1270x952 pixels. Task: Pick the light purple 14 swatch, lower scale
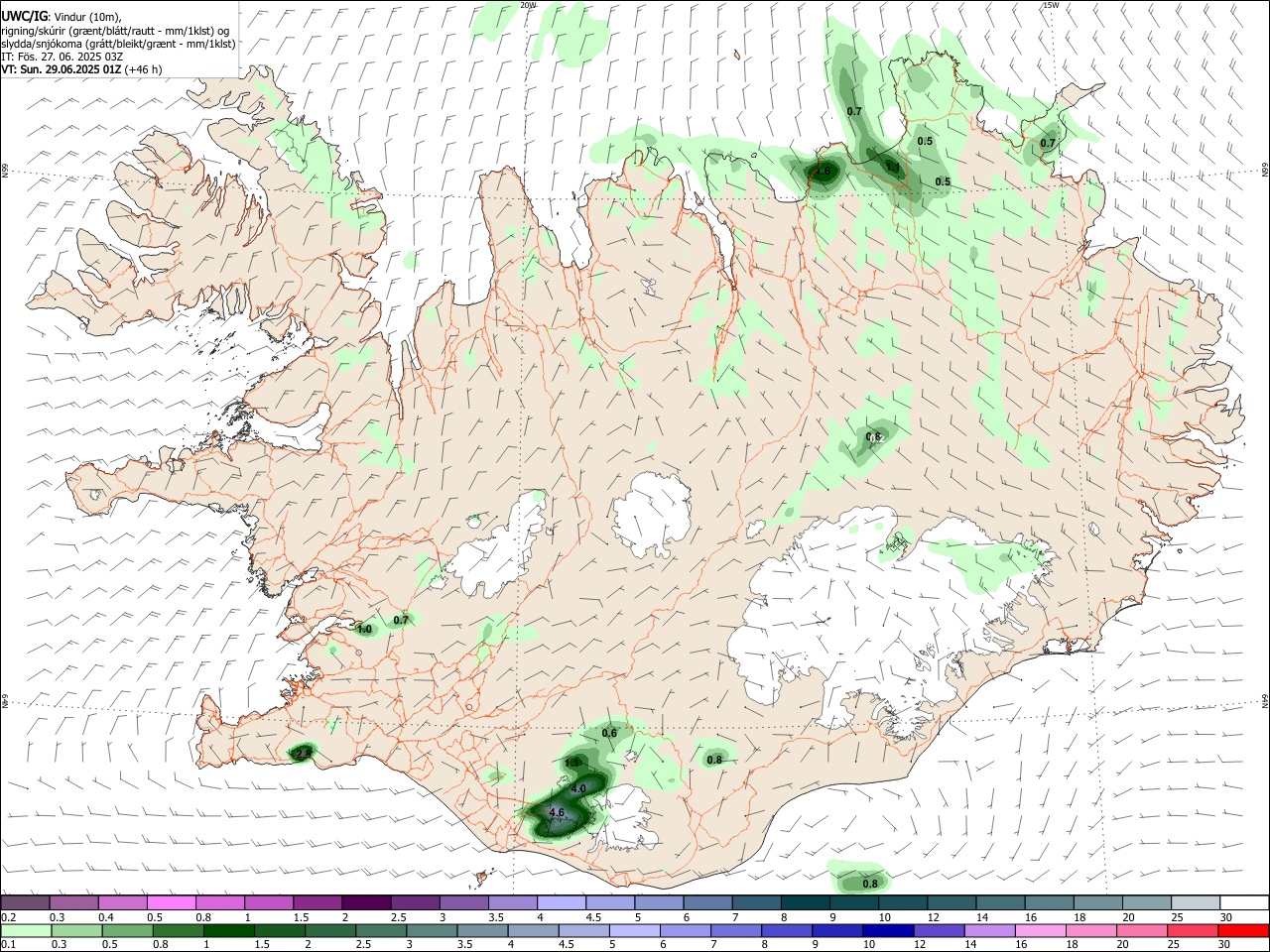pyautogui.click(x=989, y=930)
